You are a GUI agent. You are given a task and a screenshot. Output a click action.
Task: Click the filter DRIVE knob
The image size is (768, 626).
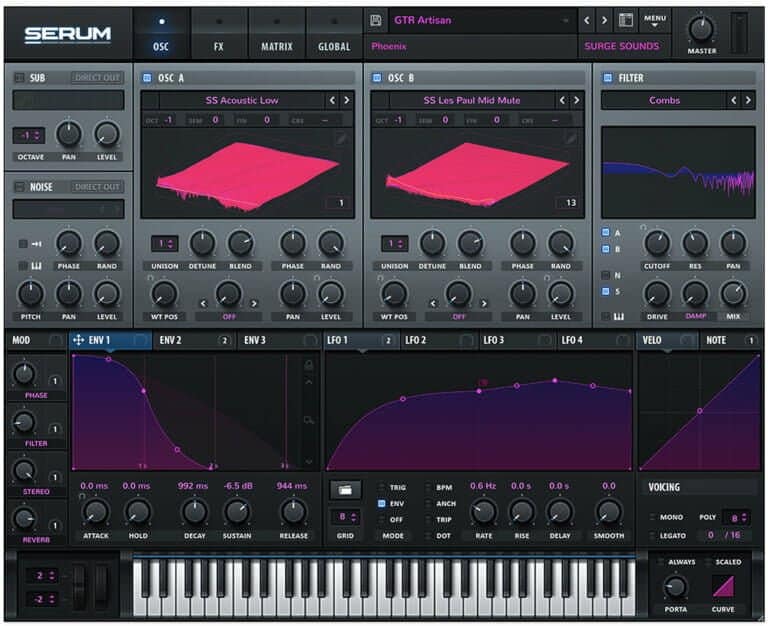click(657, 294)
